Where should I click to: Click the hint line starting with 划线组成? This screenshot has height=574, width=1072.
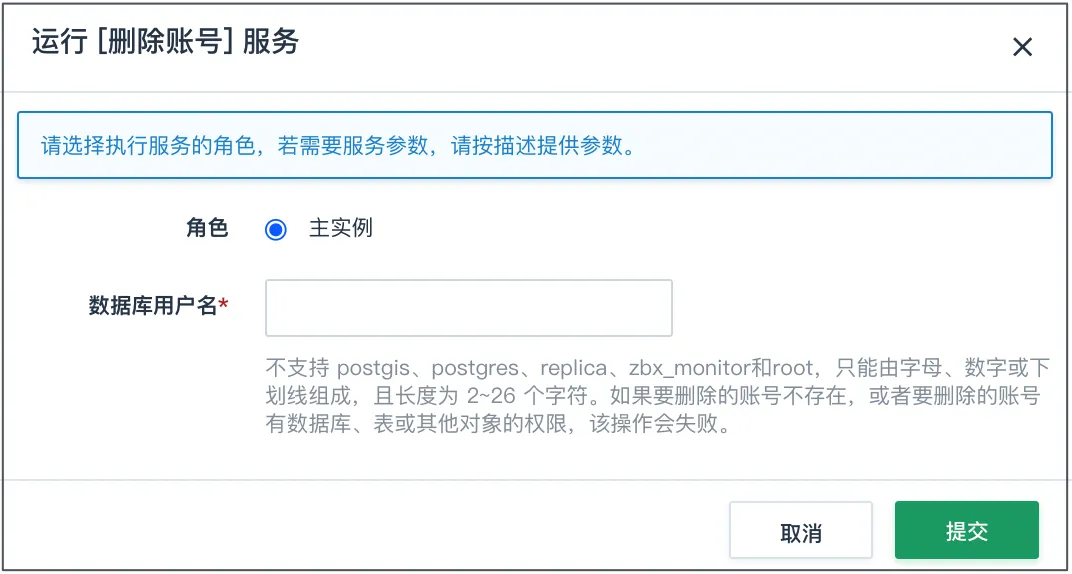pyautogui.click(x=653, y=396)
